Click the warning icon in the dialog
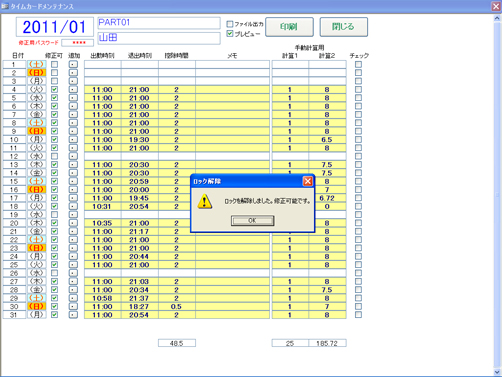The width and height of the screenshot is (502, 377). tap(205, 202)
